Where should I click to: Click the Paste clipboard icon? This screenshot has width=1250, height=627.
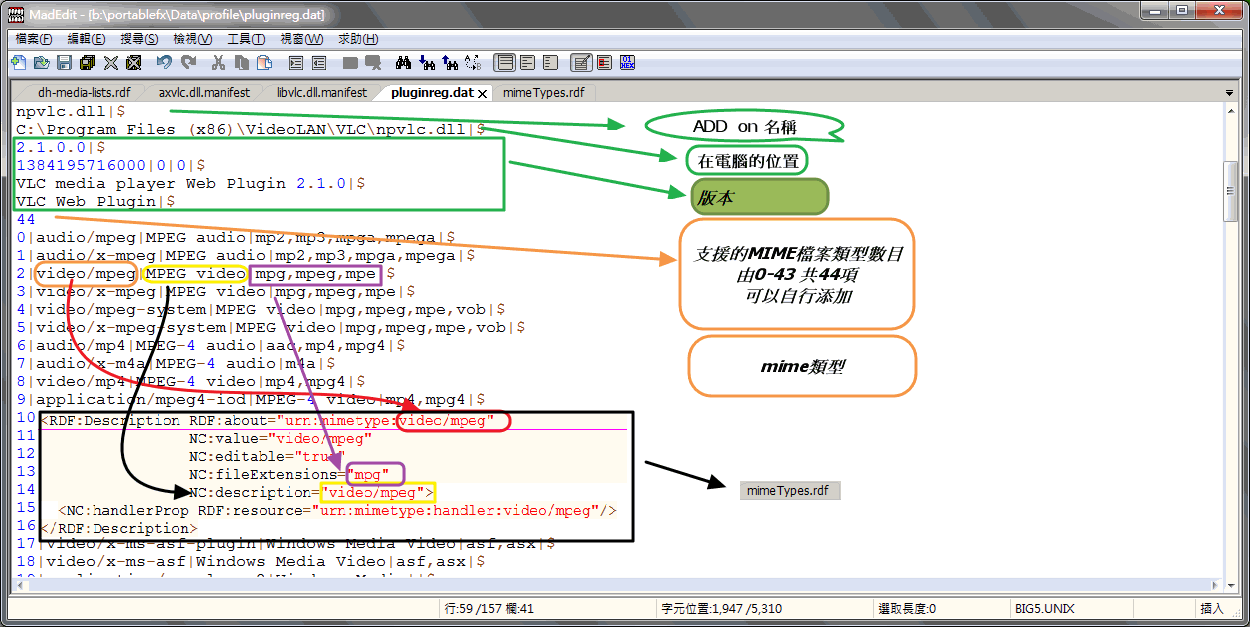click(x=264, y=63)
